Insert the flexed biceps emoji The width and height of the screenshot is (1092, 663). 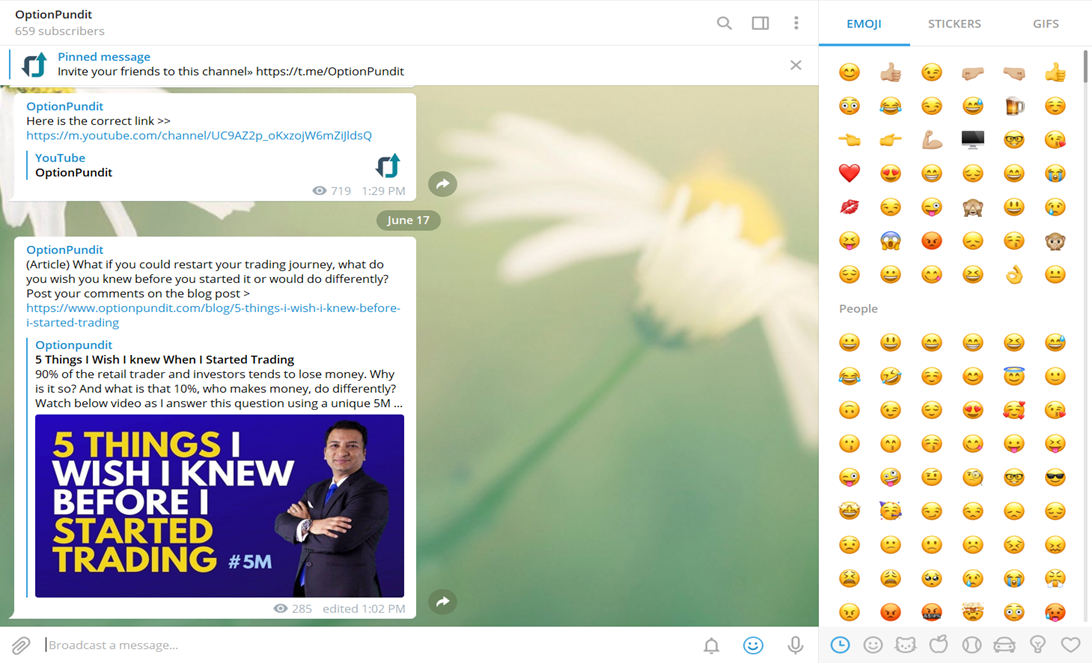[932, 139]
